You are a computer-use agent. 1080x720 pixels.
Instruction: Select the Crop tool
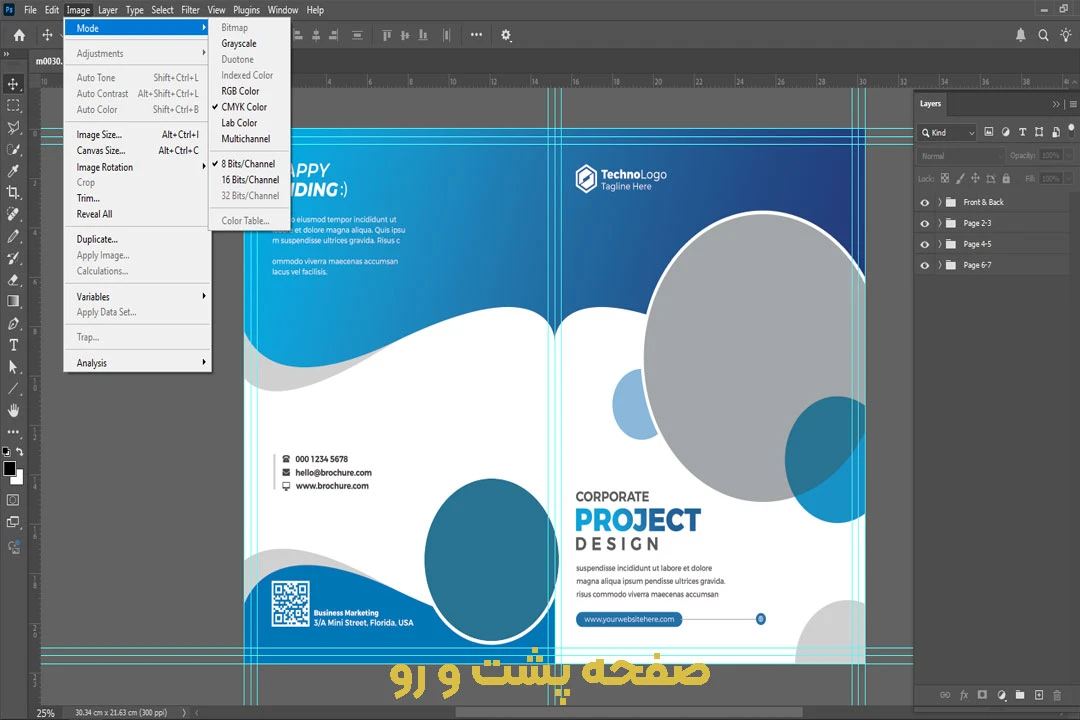[13, 192]
